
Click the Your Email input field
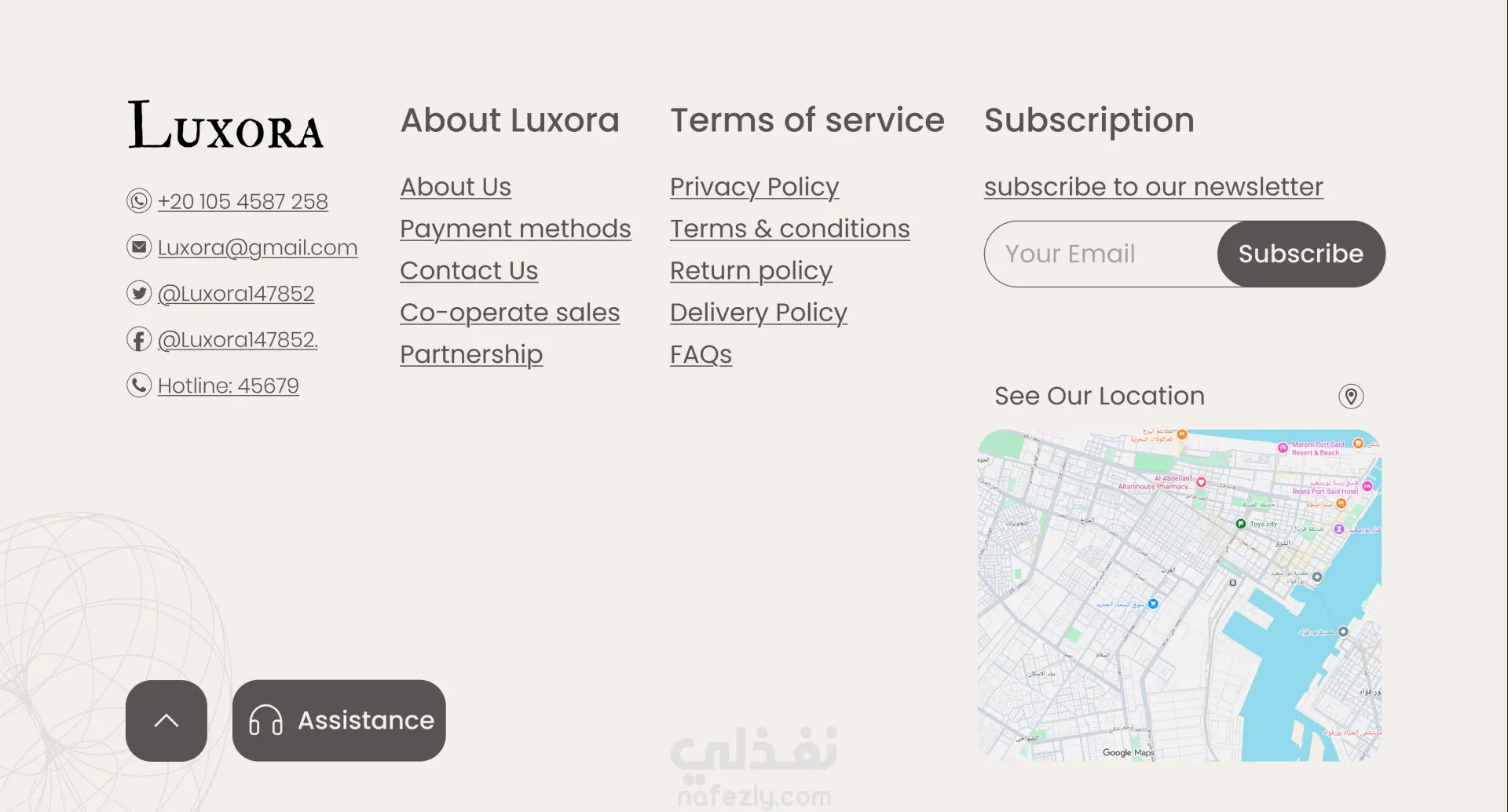tap(1100, 254)
